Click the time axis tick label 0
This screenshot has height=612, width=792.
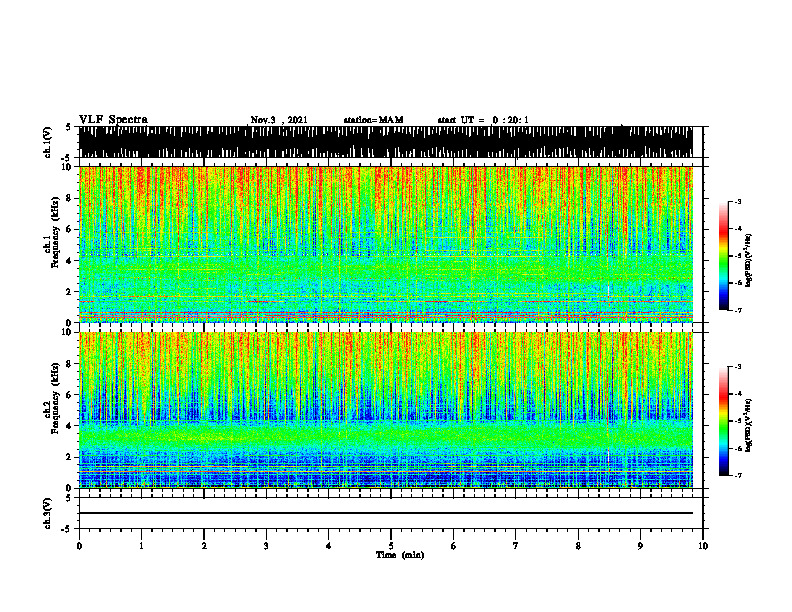[79, 546]
